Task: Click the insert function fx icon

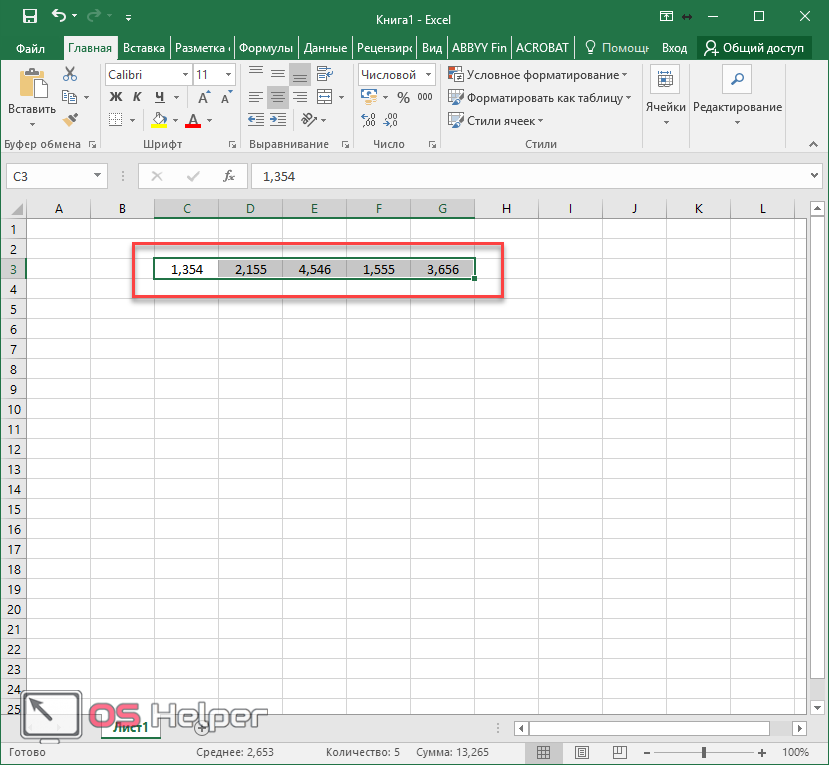Action: pos(228,176)
